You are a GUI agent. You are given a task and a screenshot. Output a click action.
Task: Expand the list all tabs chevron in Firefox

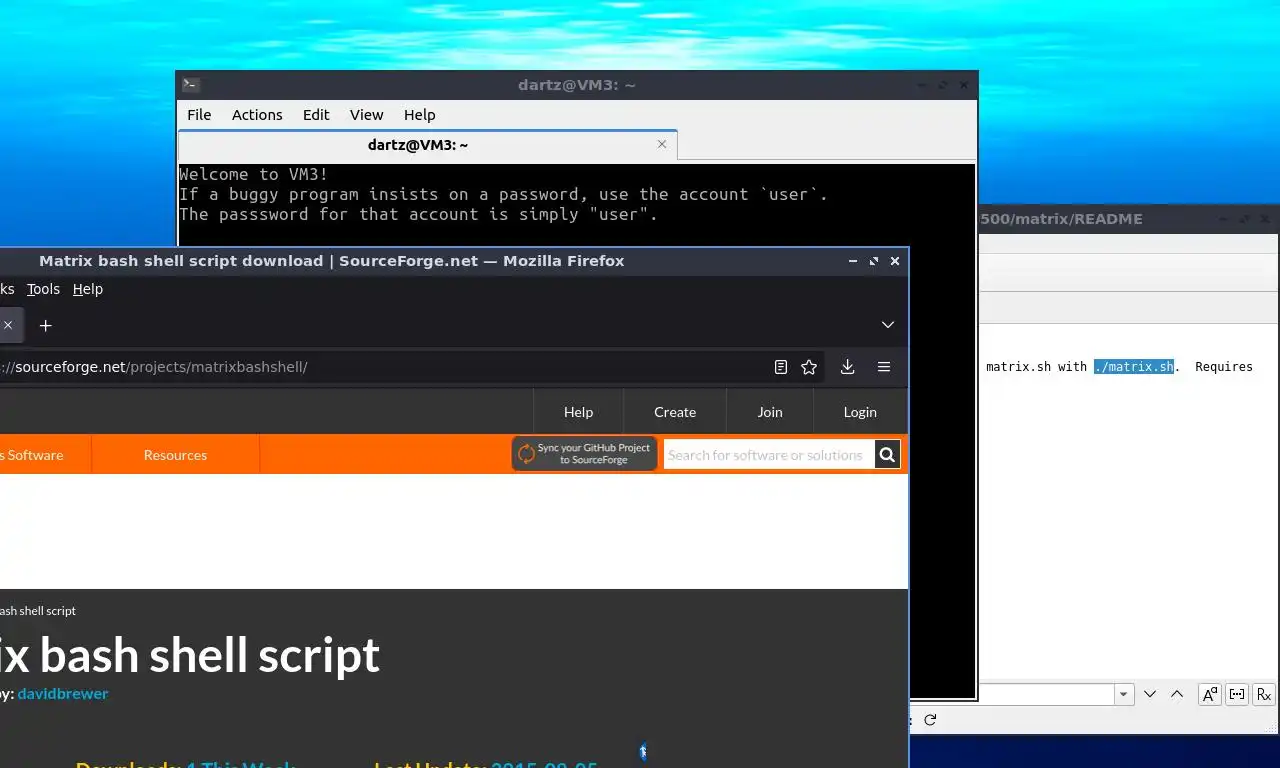887,325
